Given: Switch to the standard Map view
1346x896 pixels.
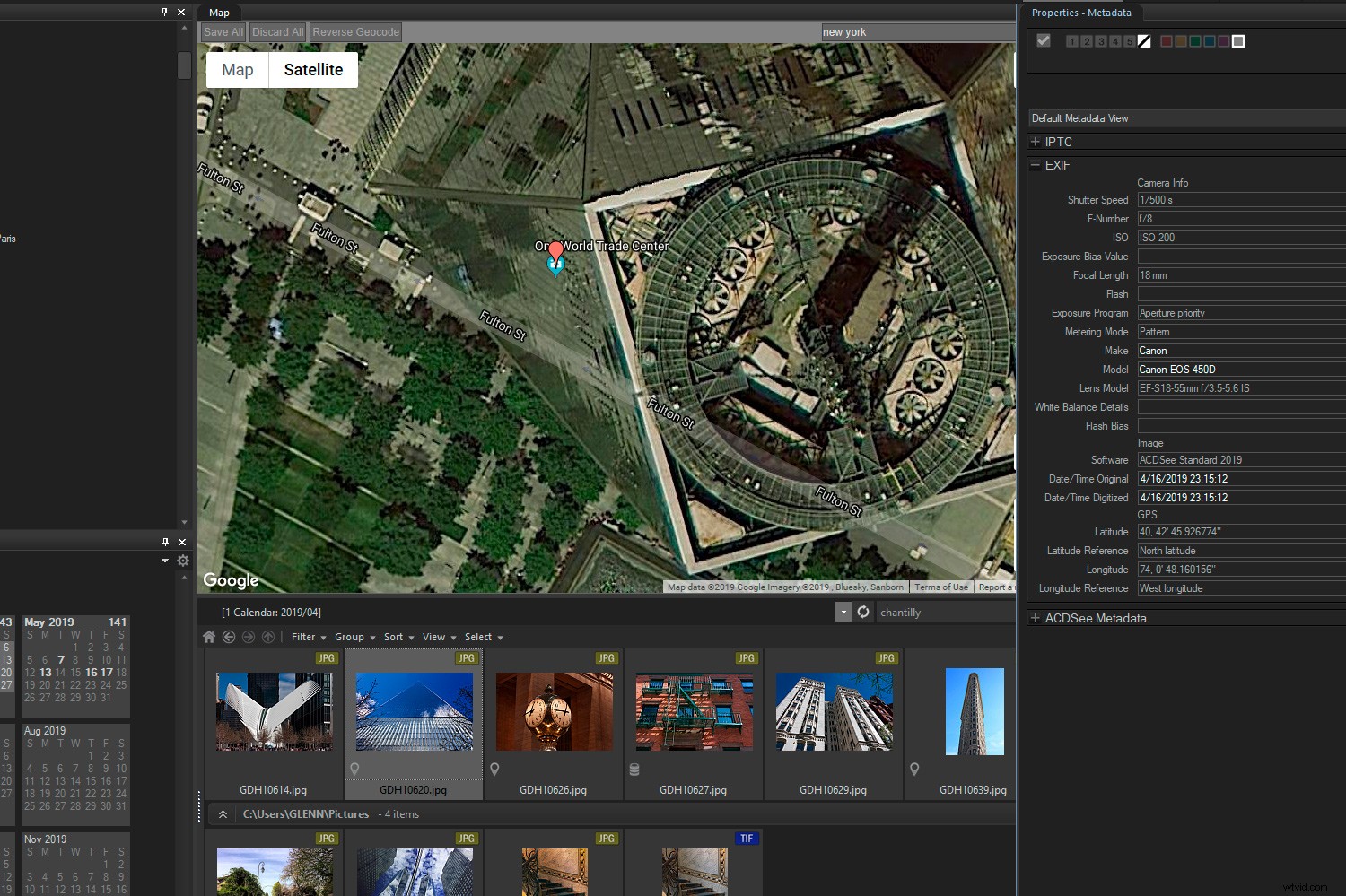Looking at the screenshot, I should [x=238, y=70].
